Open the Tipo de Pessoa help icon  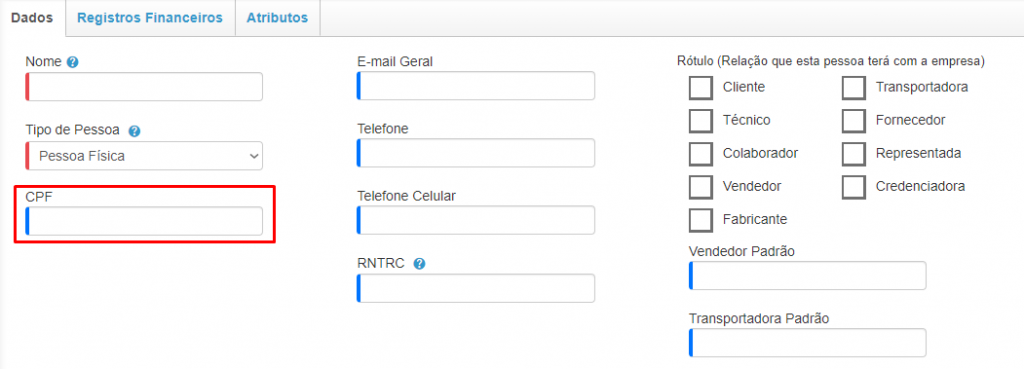(x=134, y=131)
